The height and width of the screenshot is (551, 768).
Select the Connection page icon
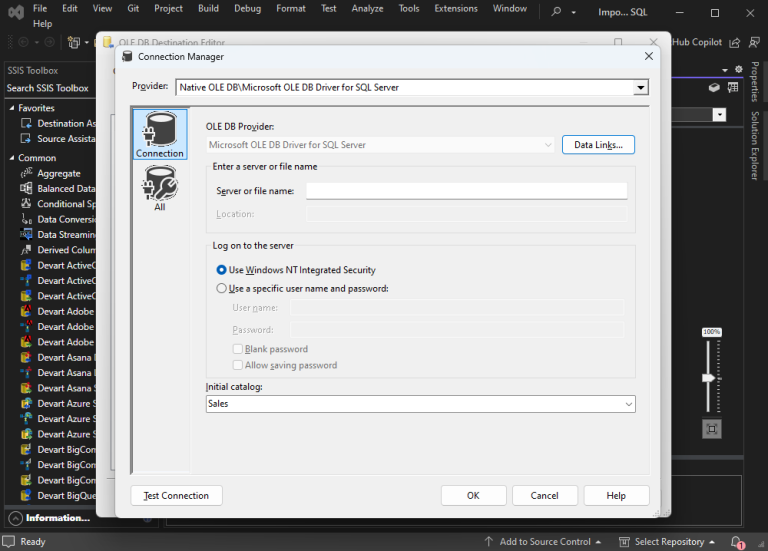160,134
